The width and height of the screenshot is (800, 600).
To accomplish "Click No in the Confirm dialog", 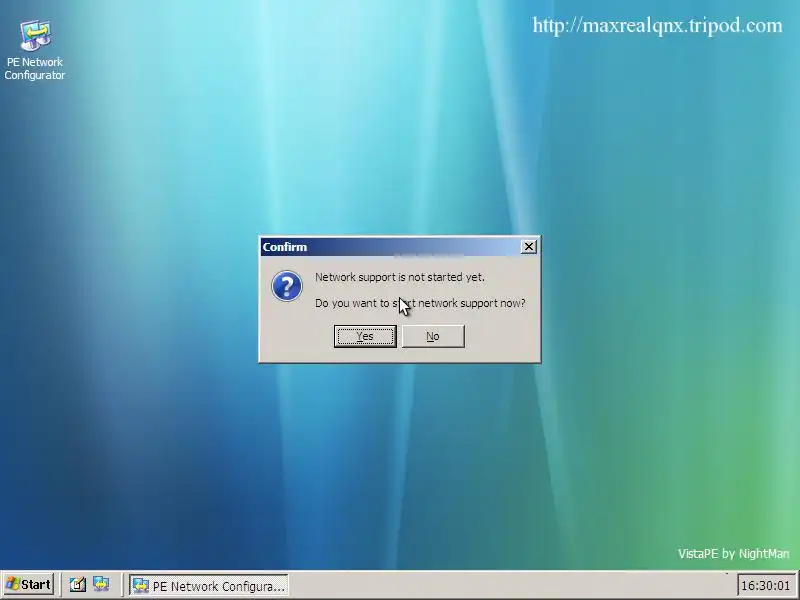I will coord(433,336).
